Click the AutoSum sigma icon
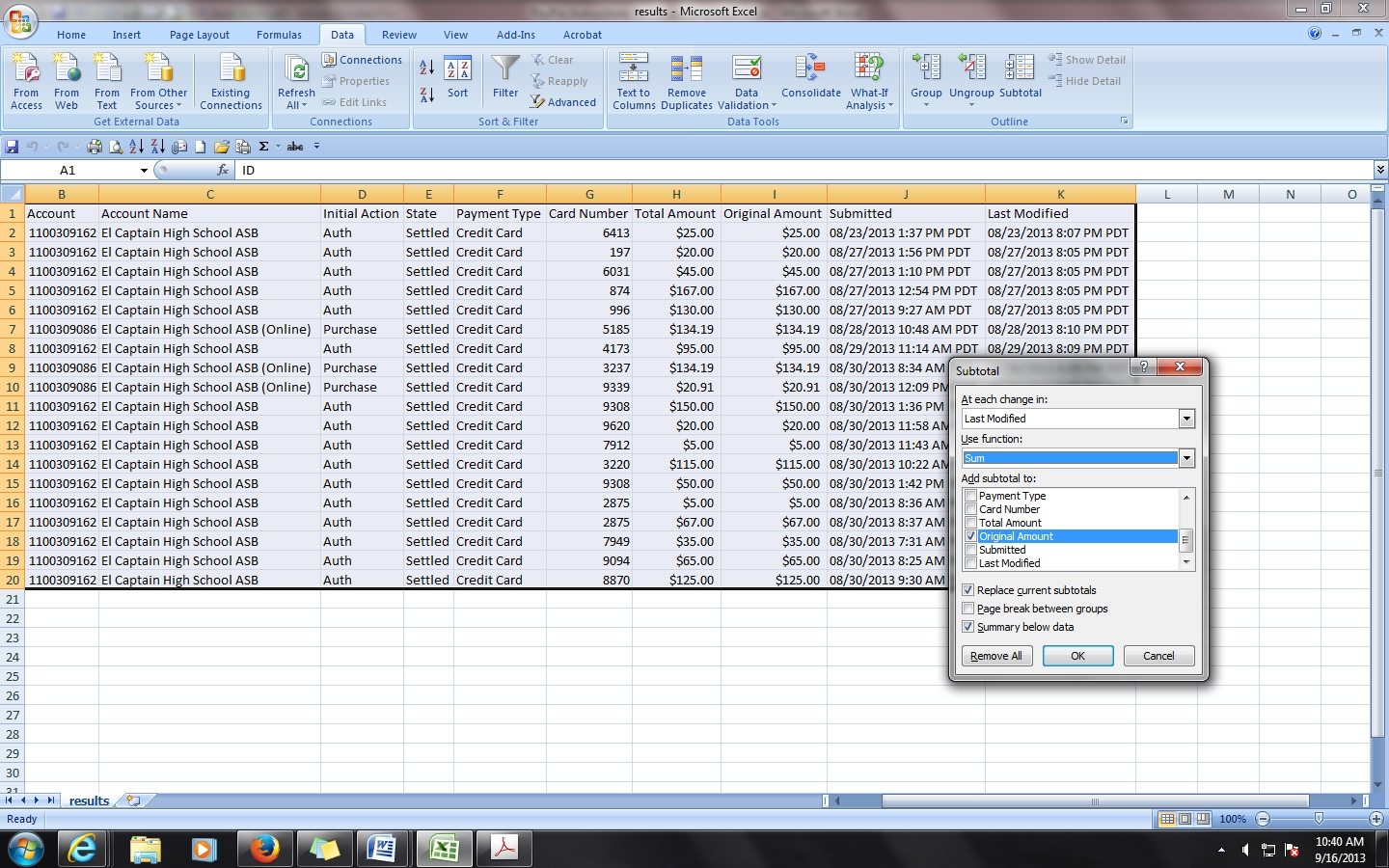Image resolution: width=1389 pixels, height=868 pixels. coord(264,147)
